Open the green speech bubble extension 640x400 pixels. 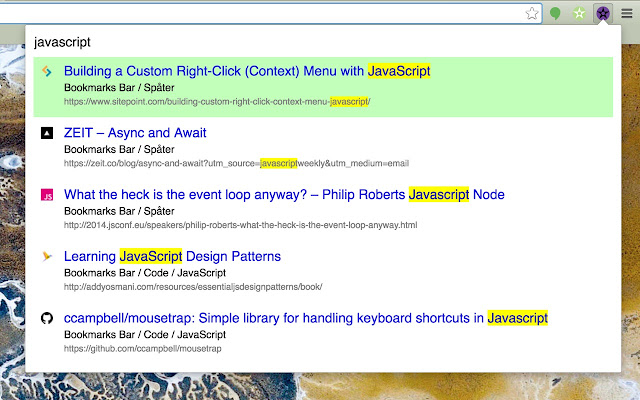555,13
